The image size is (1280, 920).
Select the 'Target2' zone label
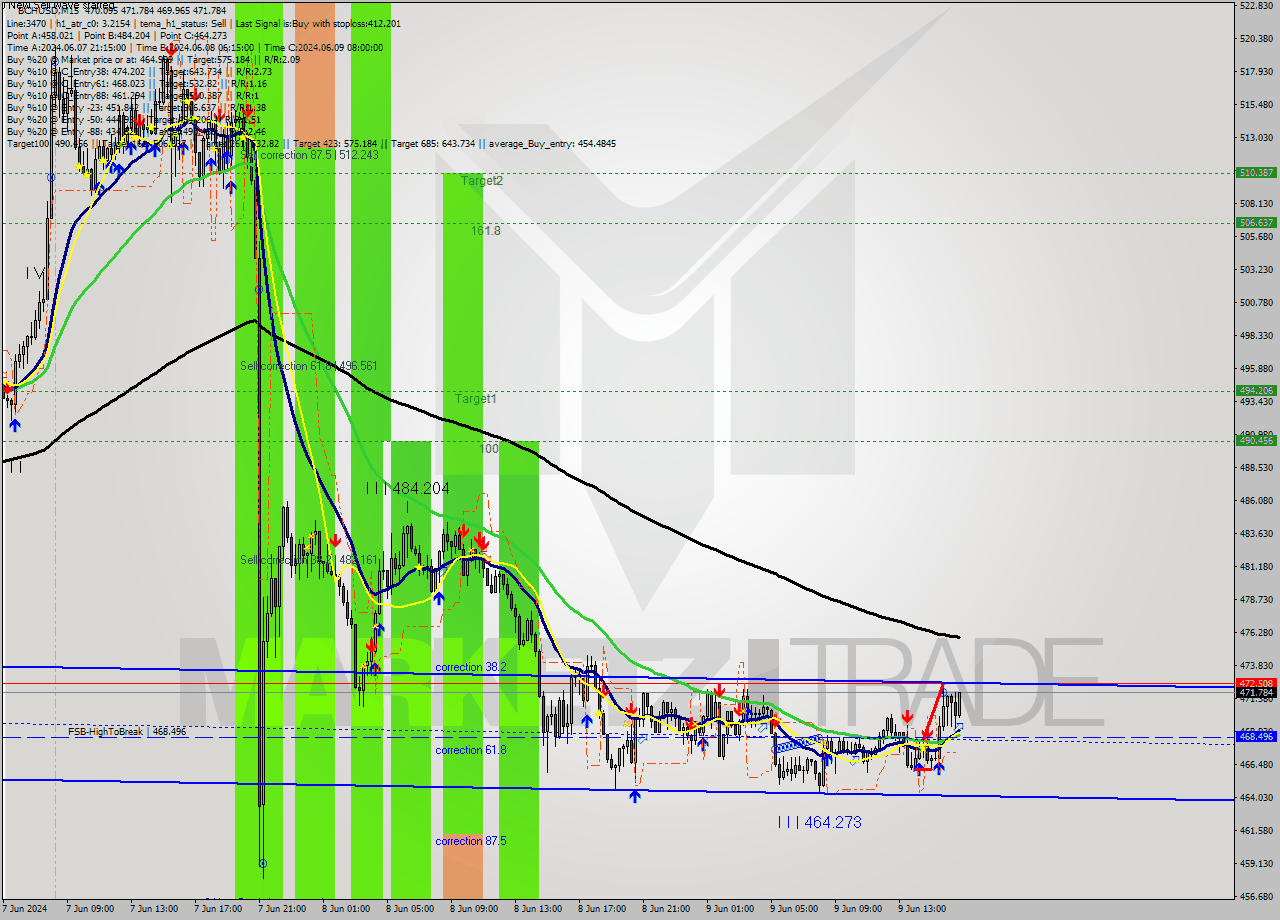pyautogui.click(x=482, y=181)
